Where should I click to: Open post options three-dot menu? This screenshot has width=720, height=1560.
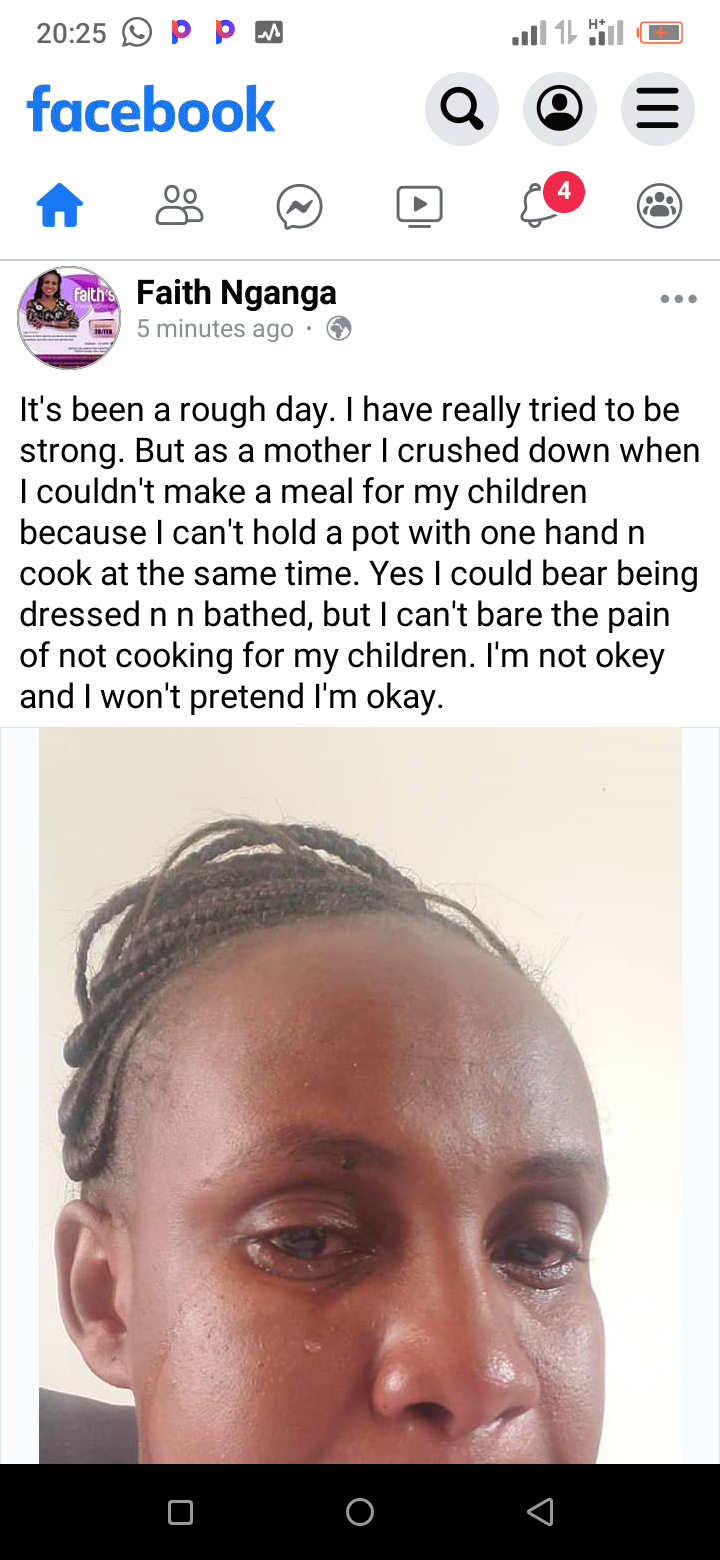tap(678, 299)
